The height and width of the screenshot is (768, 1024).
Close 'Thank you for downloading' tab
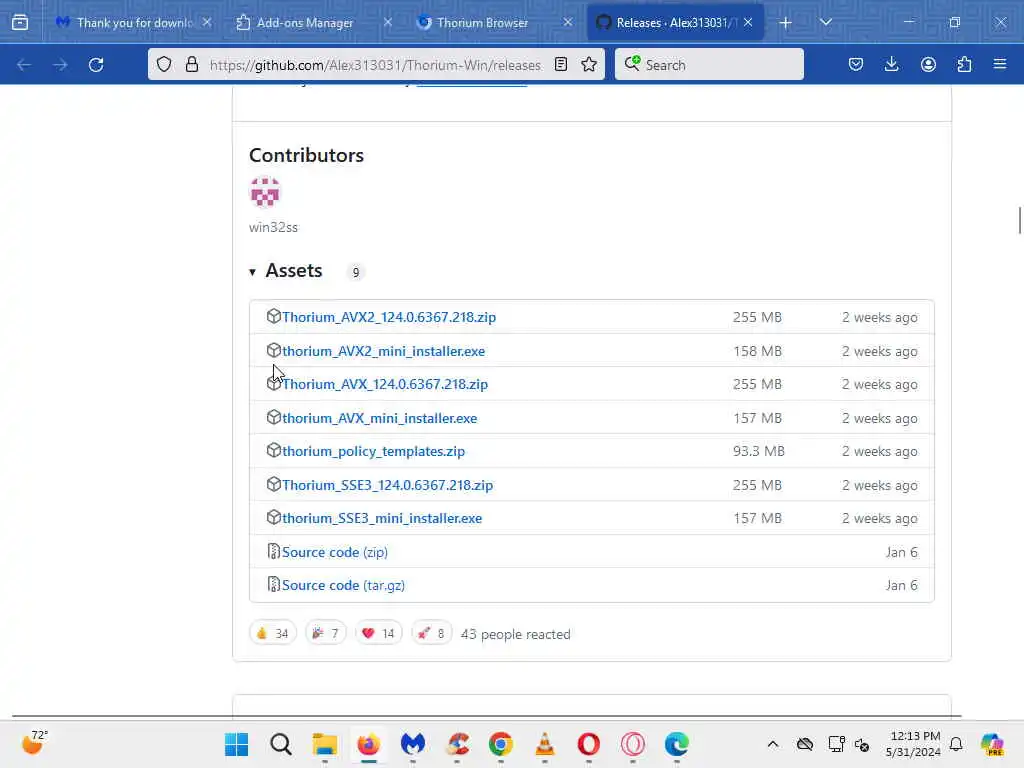[207, 22]
